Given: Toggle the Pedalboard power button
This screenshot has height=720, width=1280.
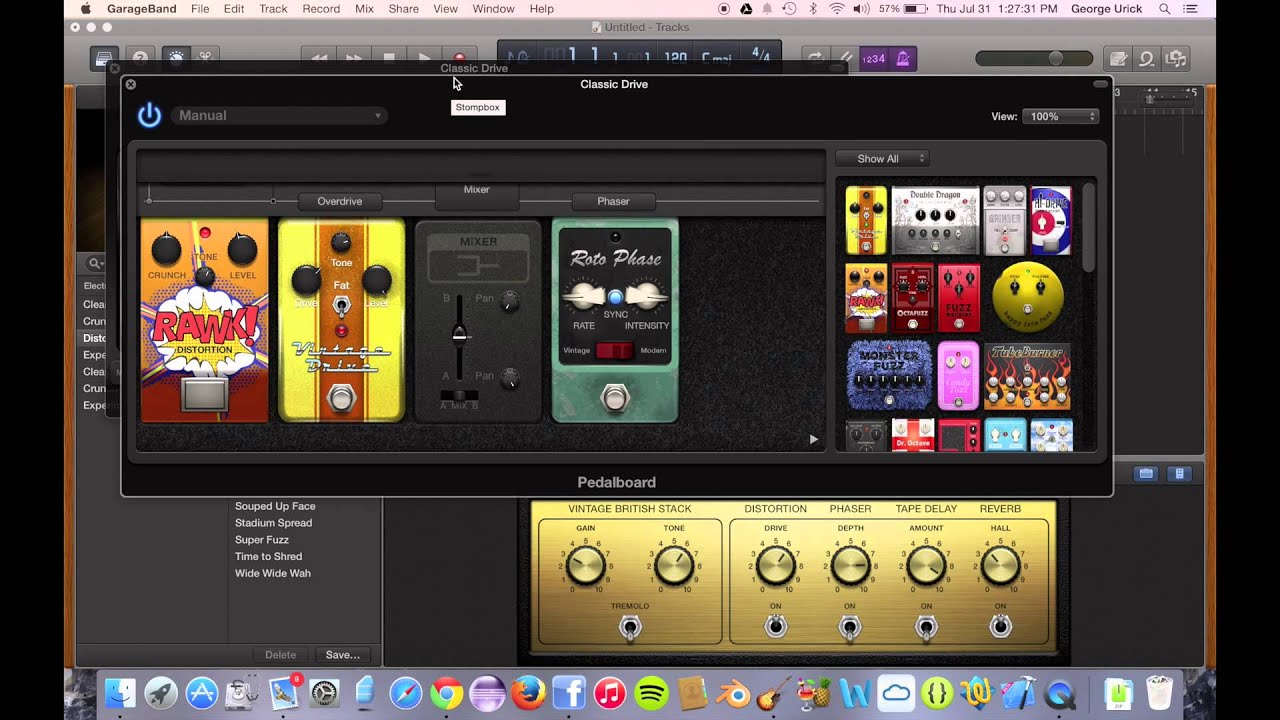Looking at the screenshot, I should pyautogui.click(x=149, y=115).
